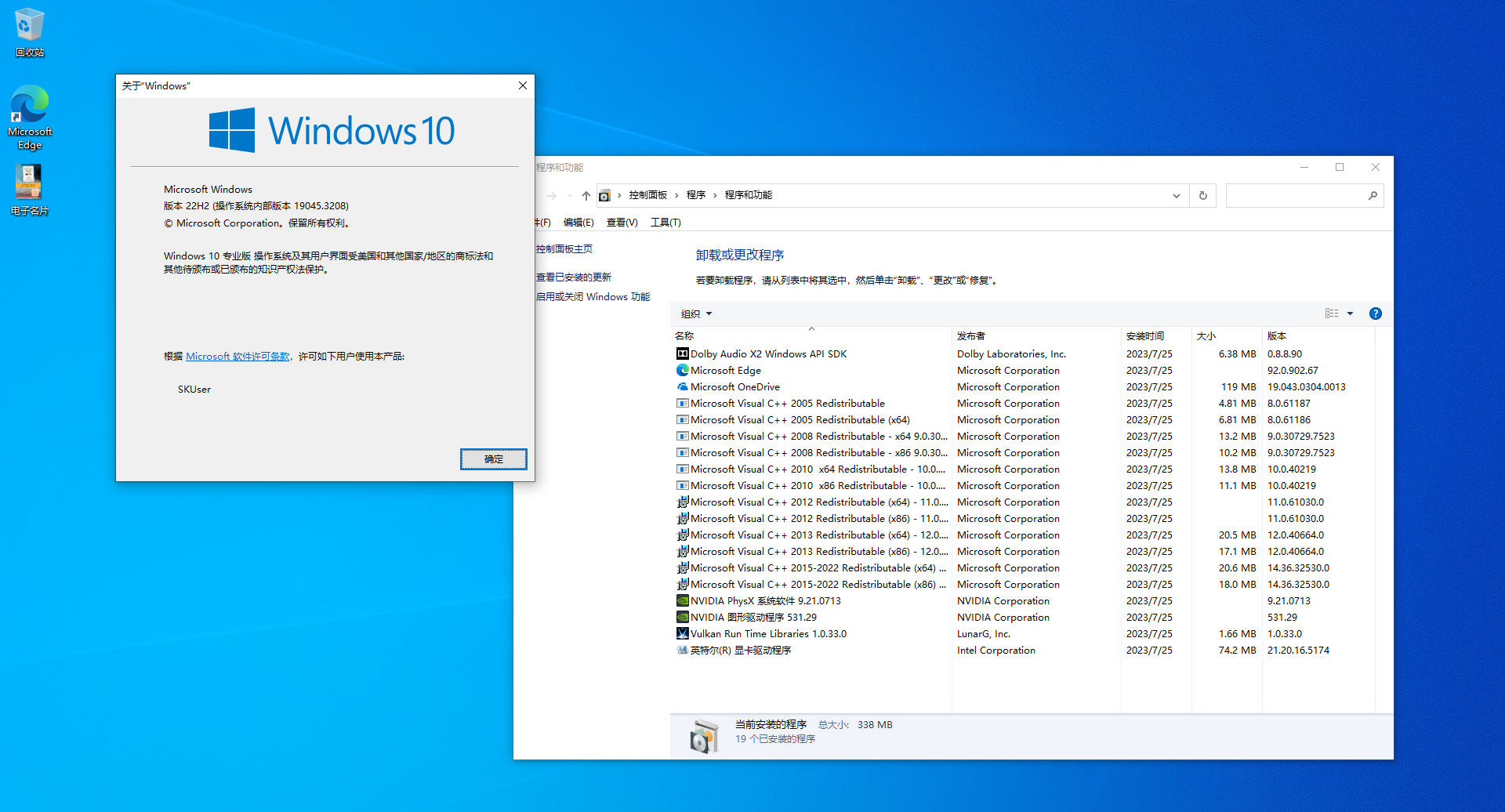Image resolution: width=1505 pixels, height=812 pixels.
Task: Open the recent locations dropdown arrow
Action: (x=569, y=196)
